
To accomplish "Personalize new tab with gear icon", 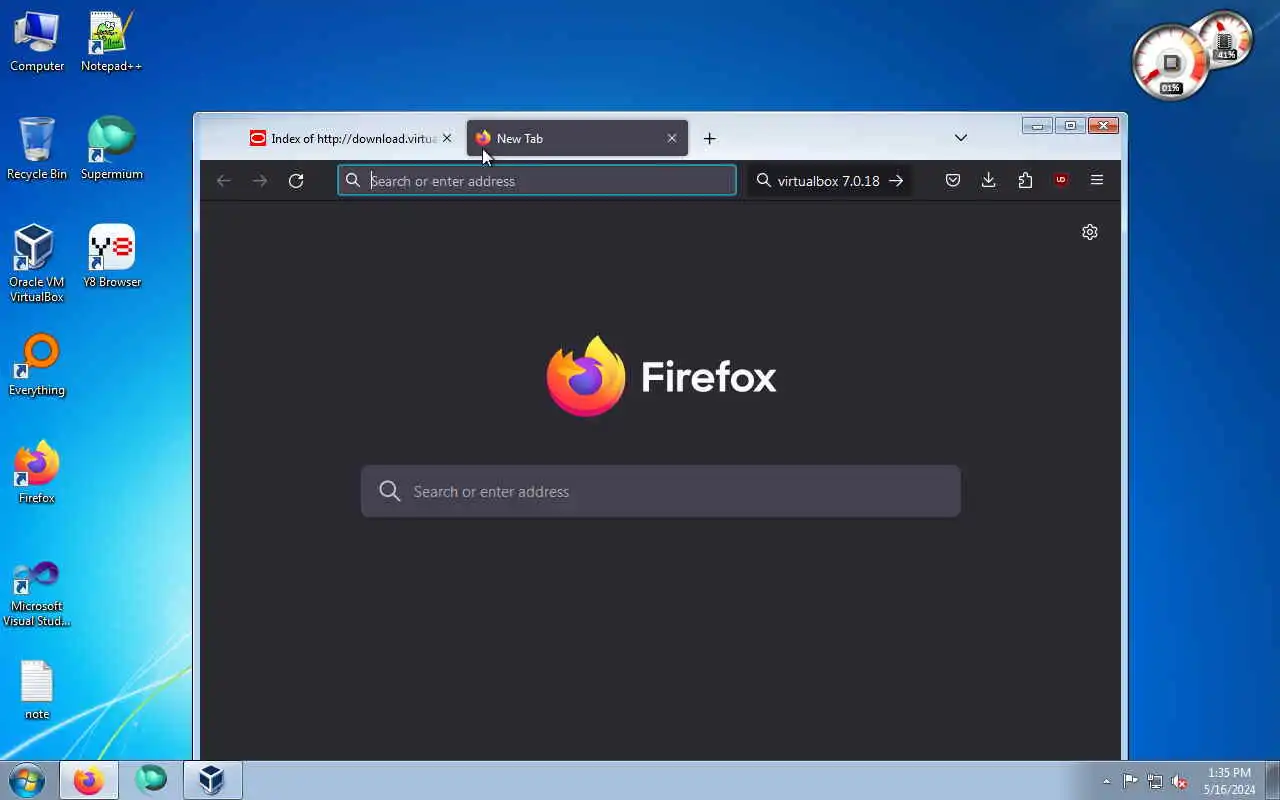I will click(x=1090, y=232).
